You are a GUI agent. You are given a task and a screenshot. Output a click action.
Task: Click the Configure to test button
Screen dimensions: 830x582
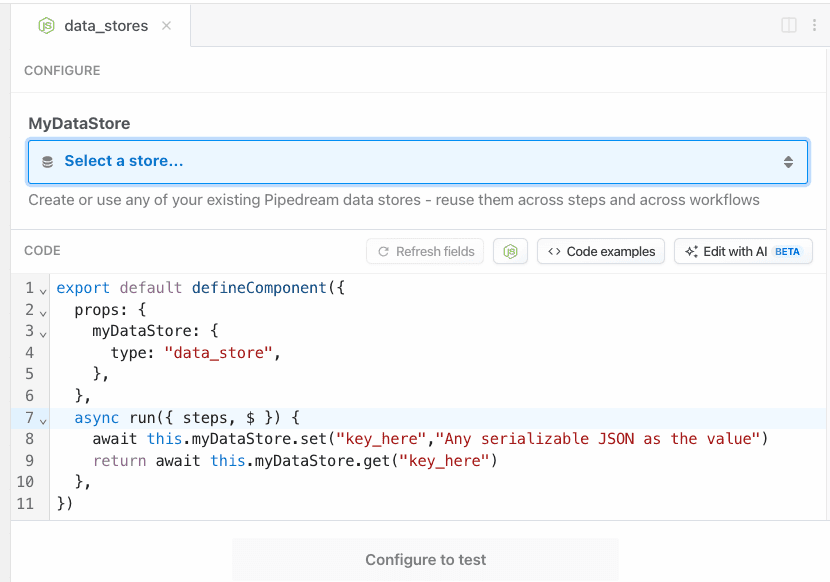425,559
